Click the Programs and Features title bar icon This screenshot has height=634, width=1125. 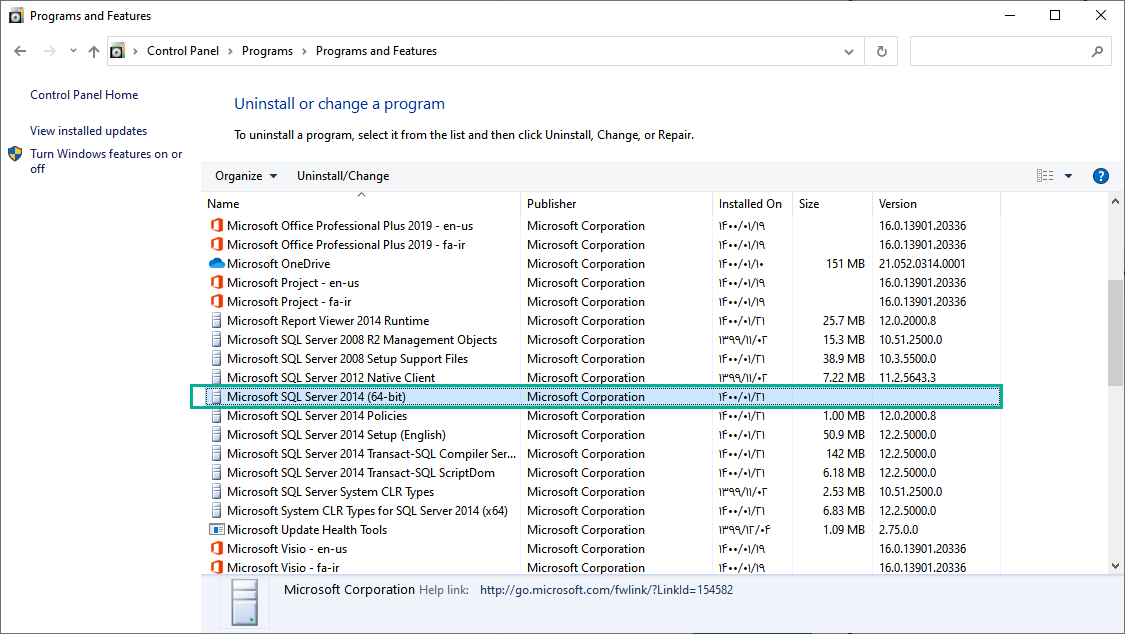[16, 16]
